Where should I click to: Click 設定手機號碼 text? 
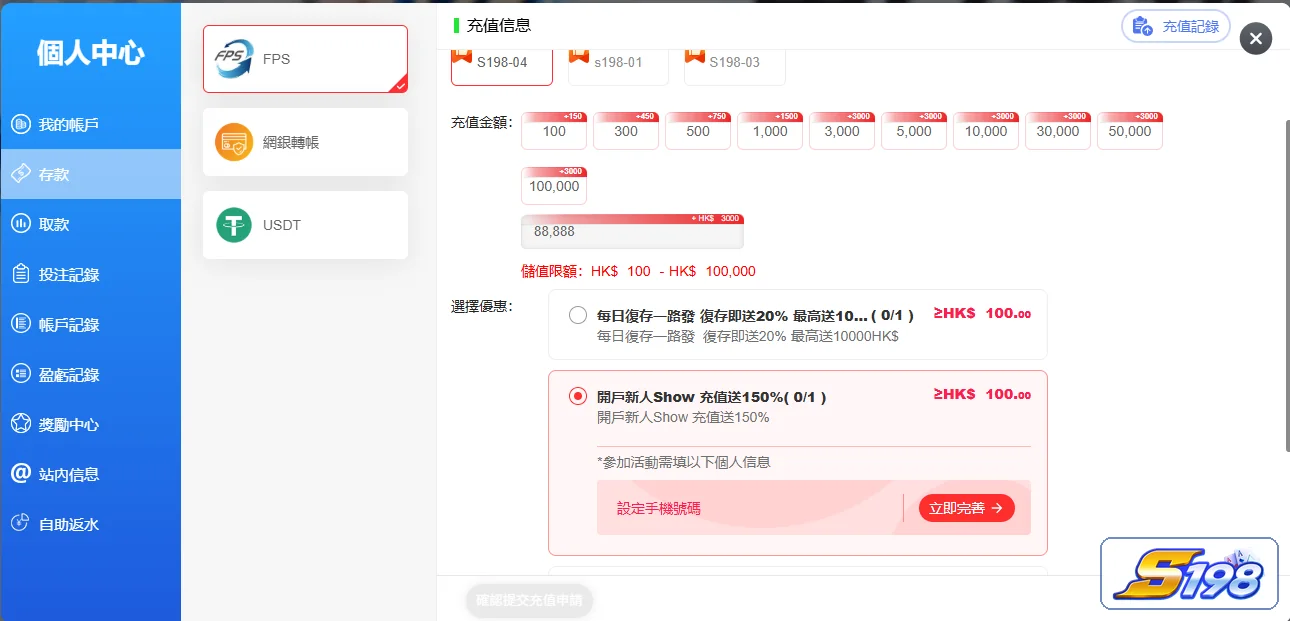click(659, 508)
